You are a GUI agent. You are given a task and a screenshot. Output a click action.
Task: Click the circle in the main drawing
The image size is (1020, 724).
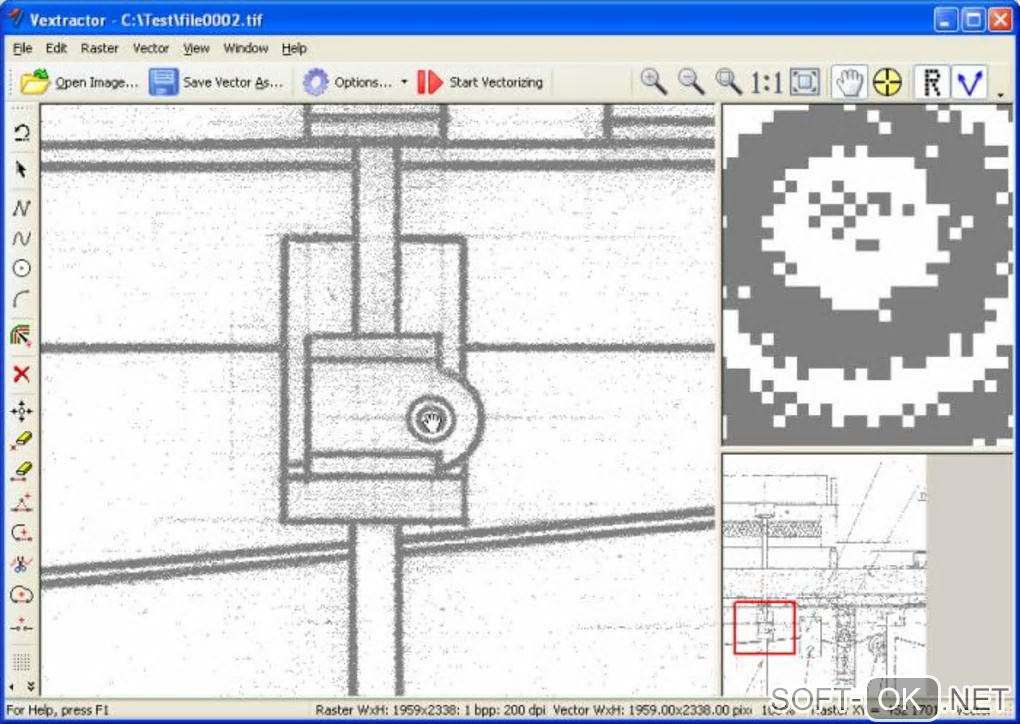[x=431, y=420]
